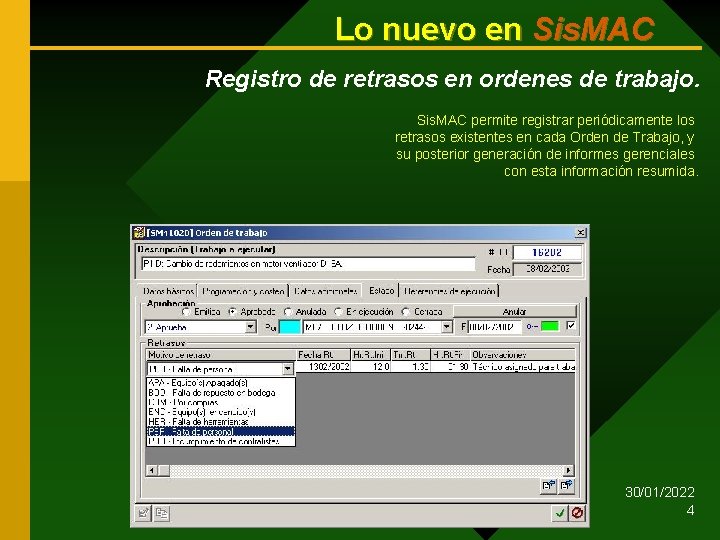
Task: Click the edit pencil icon at bottom-left
Action: [x=143, y=513]
